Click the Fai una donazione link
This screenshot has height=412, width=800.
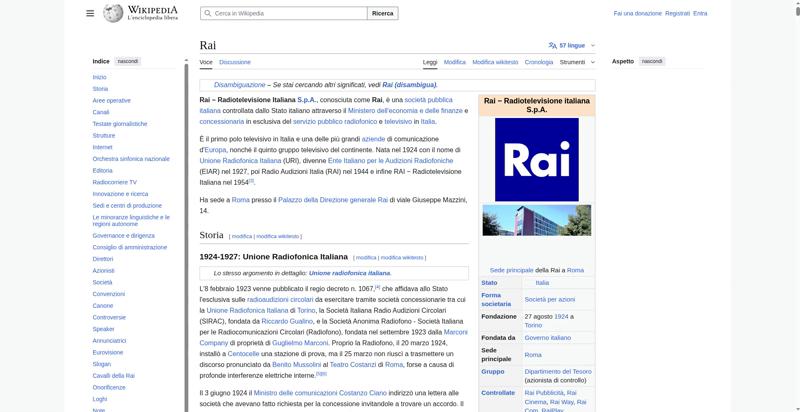coord(637,13)
